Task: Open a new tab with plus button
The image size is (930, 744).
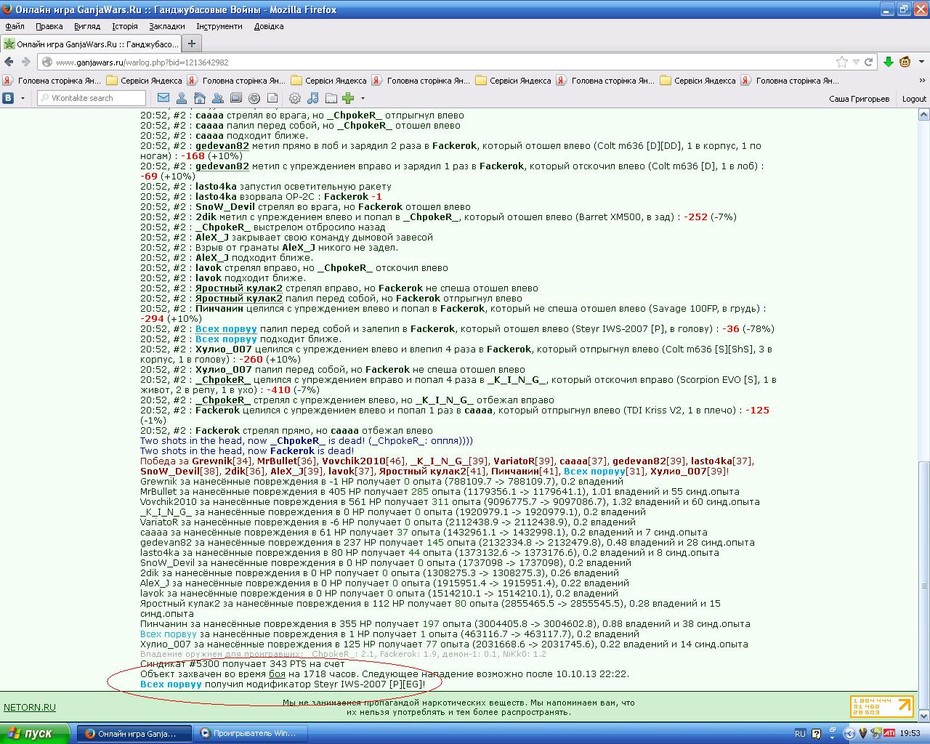Action: [x=191, y=43]
